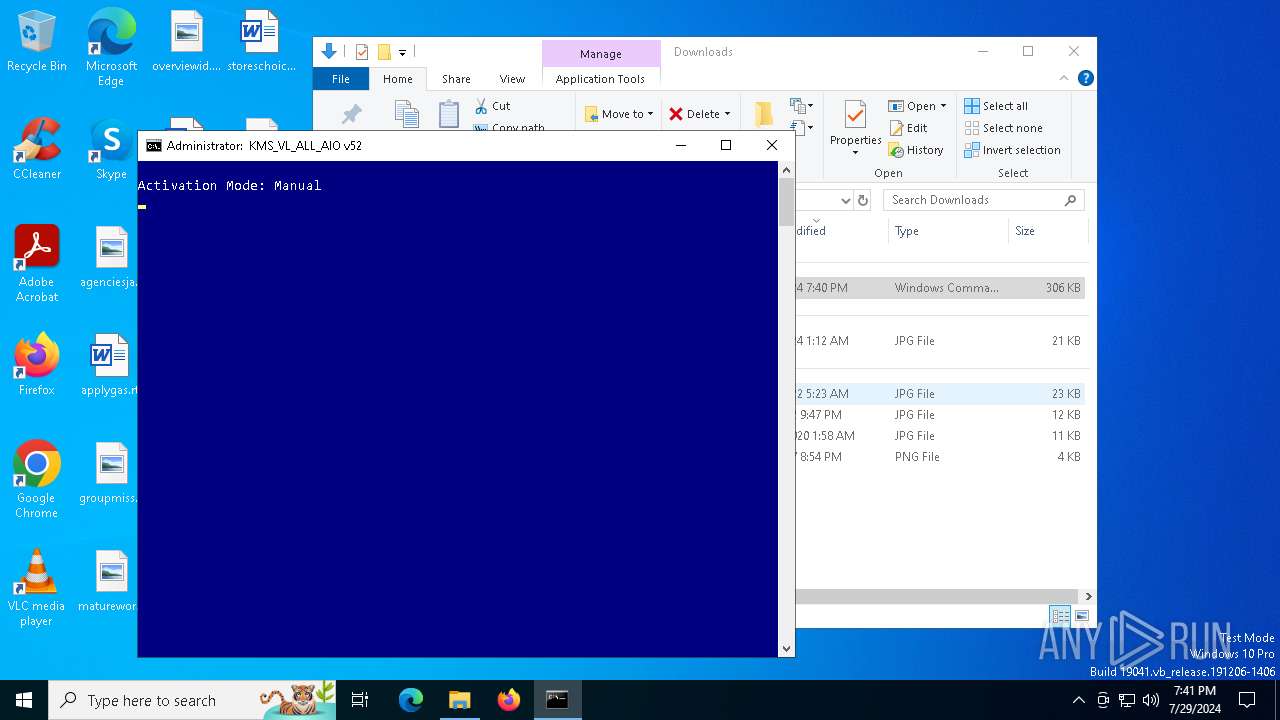
Task: Expand the address bar history dropdown
Action: (846, 200)
